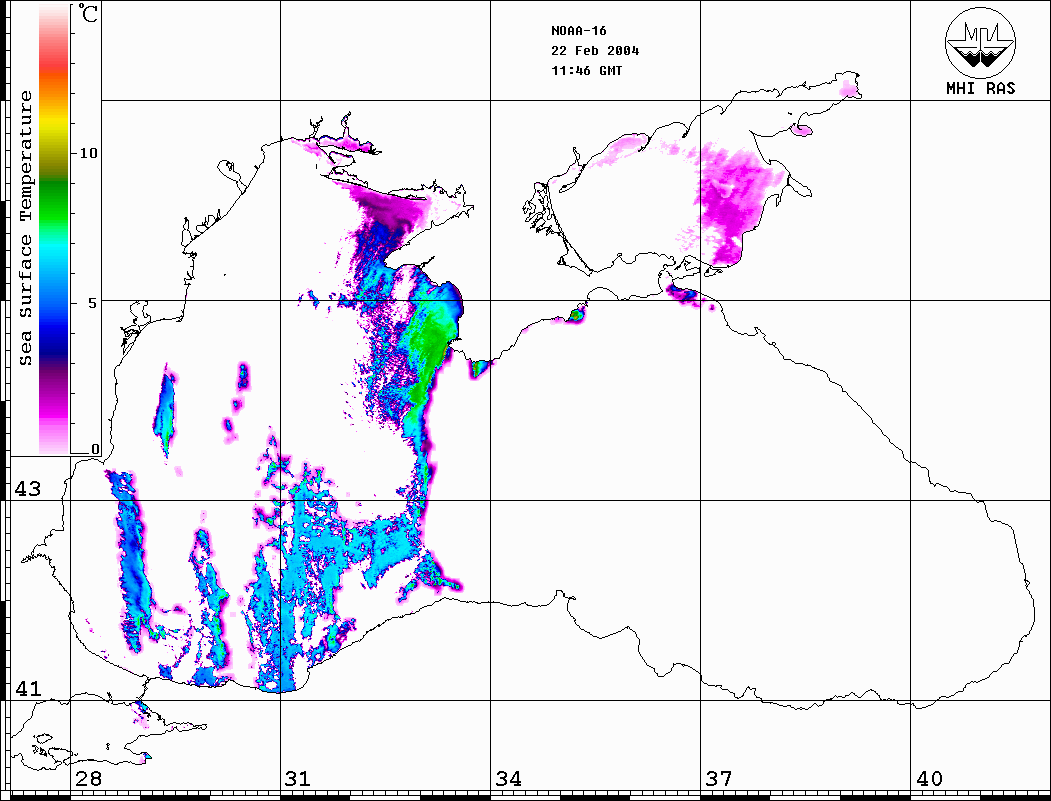Viewport: 1051px width, 801px height.
Task: Click the longitude label '37'
Action: [719, 779]
